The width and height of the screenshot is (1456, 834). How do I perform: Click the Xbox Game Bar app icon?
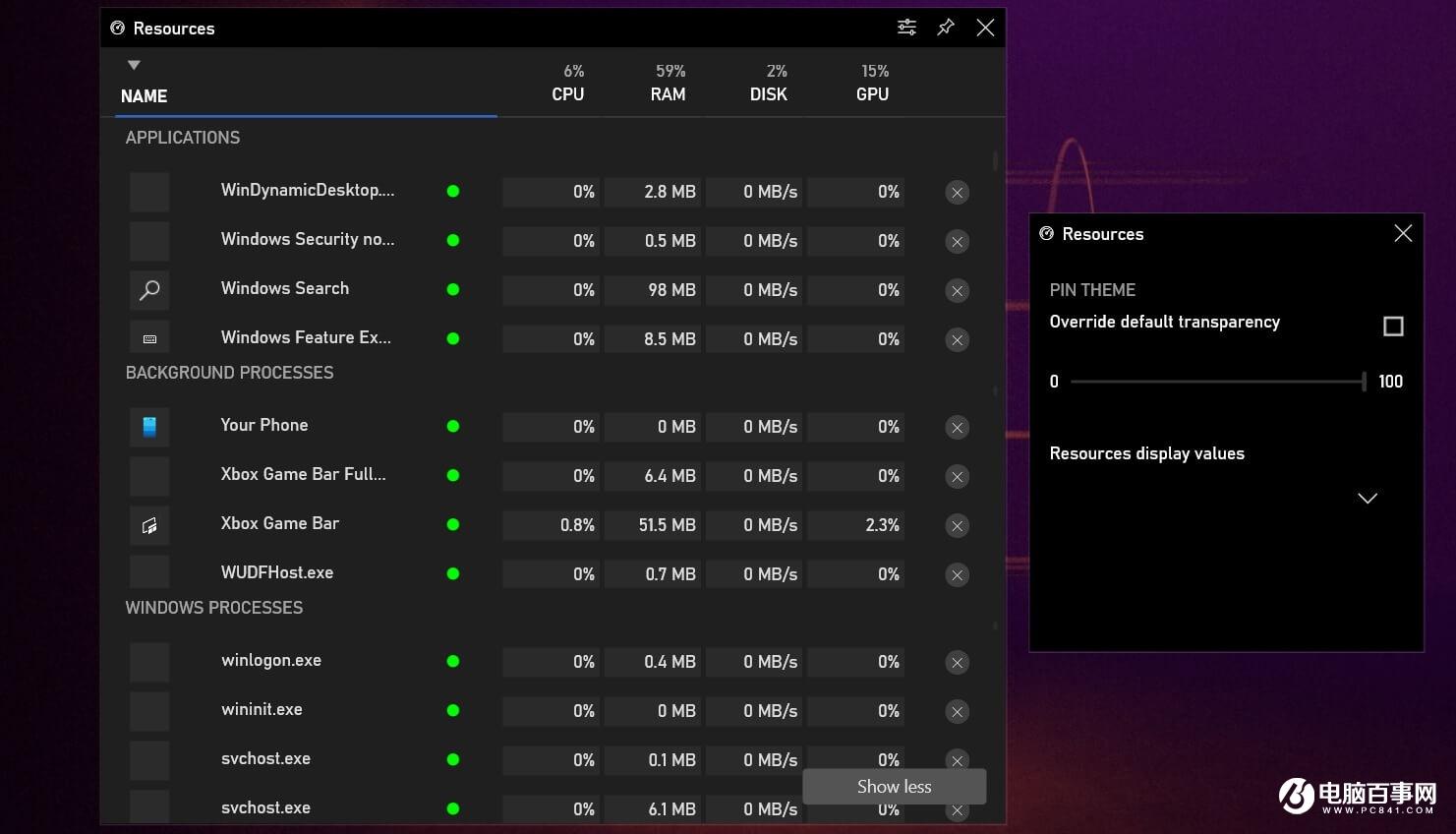coord(149,525)
